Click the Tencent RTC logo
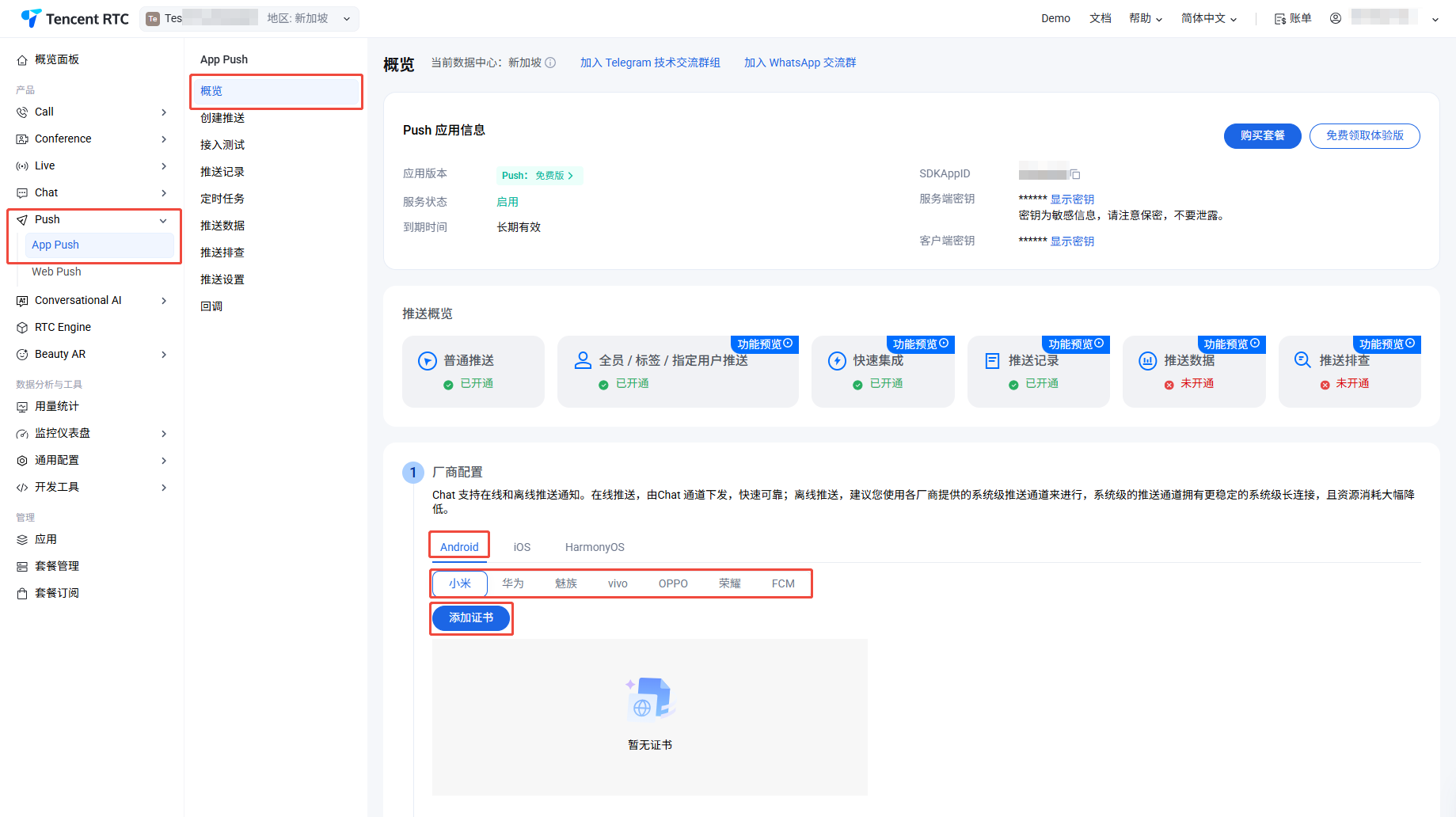This screenshot has height=817, width=1456. [74, 18]
